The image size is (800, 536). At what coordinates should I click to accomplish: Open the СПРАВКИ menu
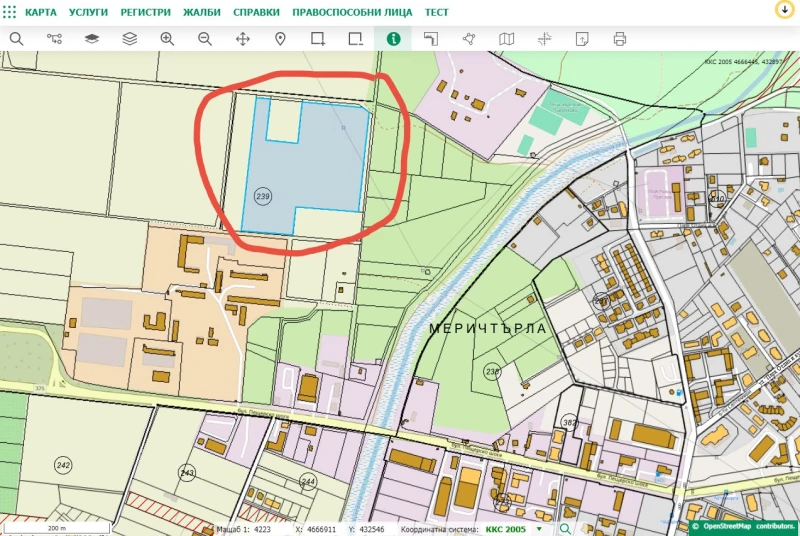pos(256,12)
